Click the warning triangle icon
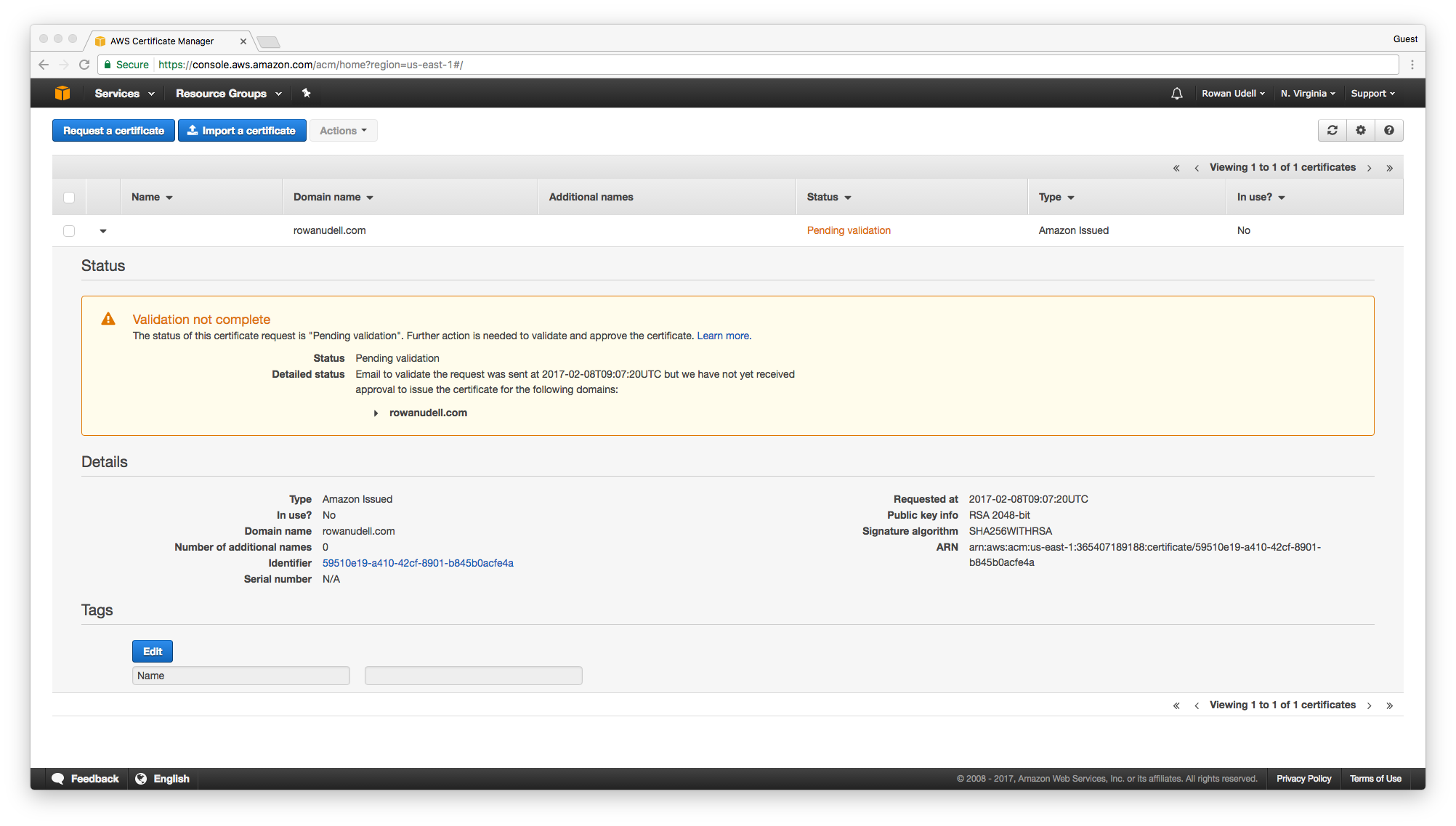This screenshot has height=826, width=1456. pyautogui.click(x=108, y=319)
